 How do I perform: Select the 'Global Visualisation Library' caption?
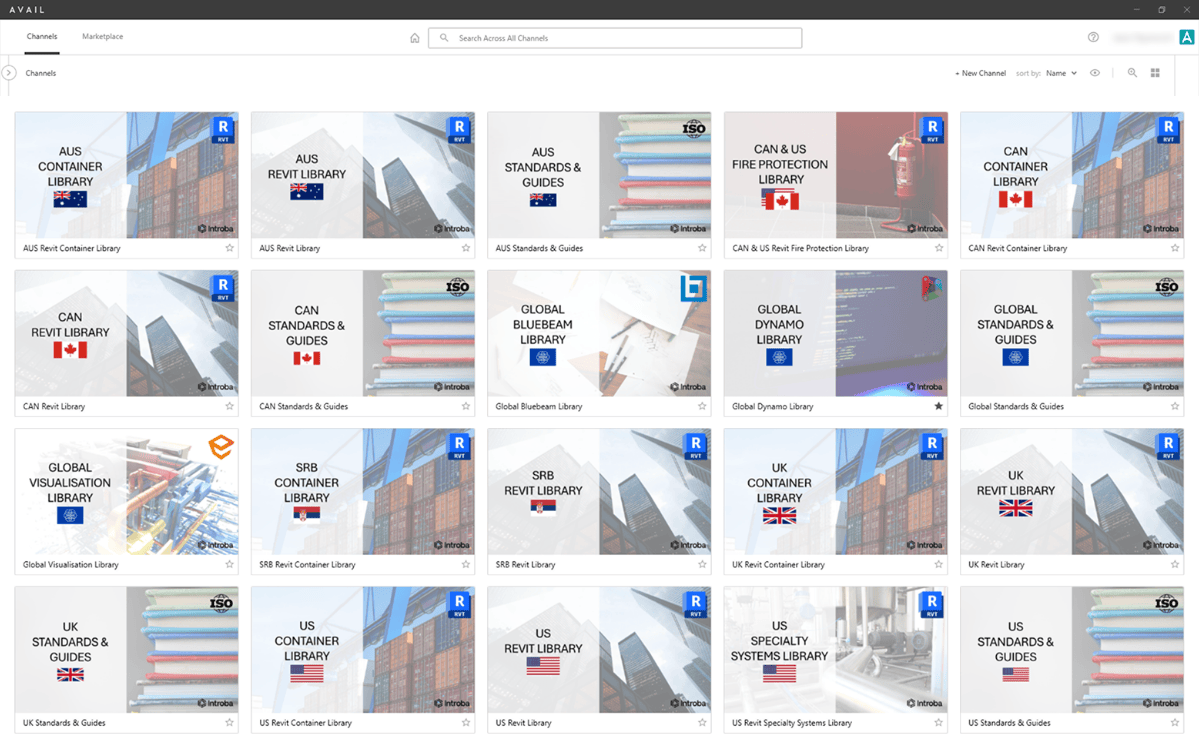tap(71, 565)
